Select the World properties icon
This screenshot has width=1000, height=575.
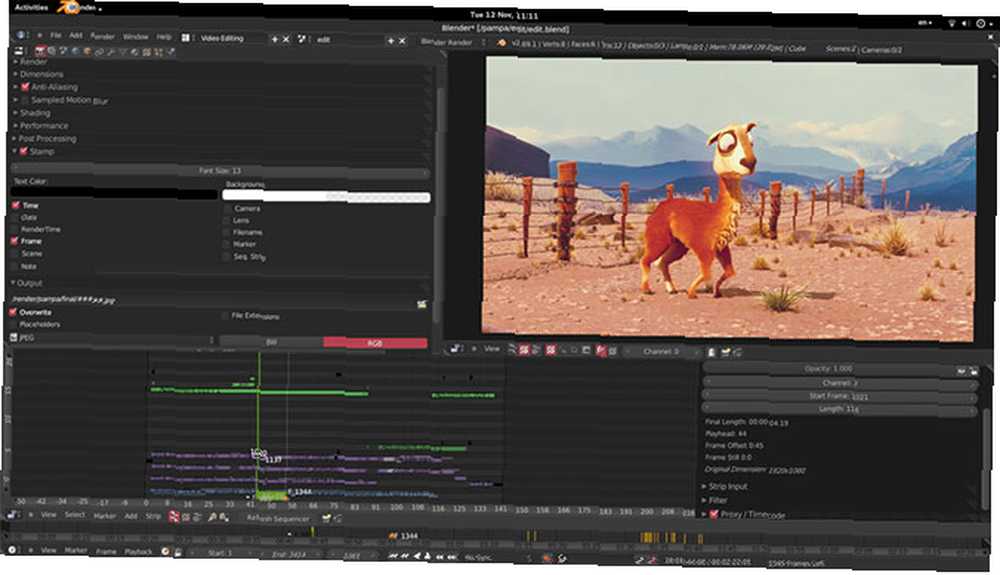(x=75, y=52)
